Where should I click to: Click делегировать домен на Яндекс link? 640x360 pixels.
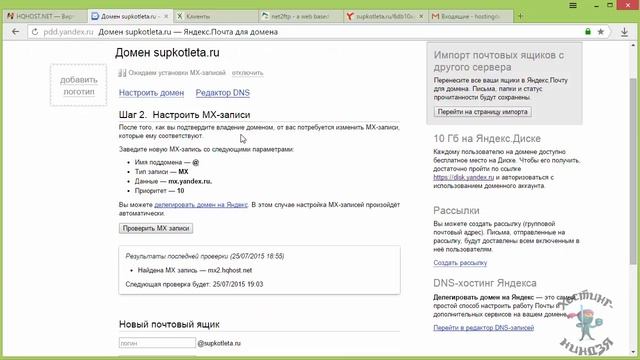coord(201,204)
